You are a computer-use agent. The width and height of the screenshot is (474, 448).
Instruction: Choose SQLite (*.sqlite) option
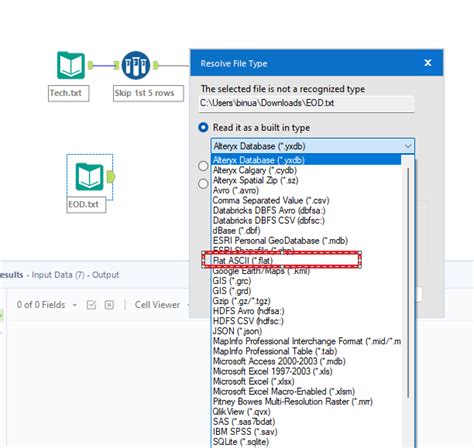[306, 442]
